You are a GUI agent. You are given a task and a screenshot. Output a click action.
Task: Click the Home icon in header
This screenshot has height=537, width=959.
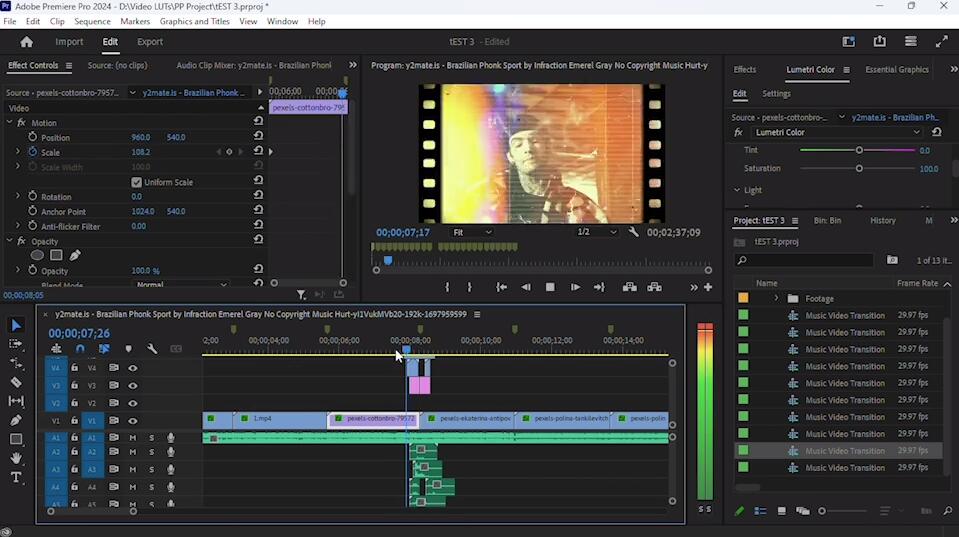[x=27, y=42]
